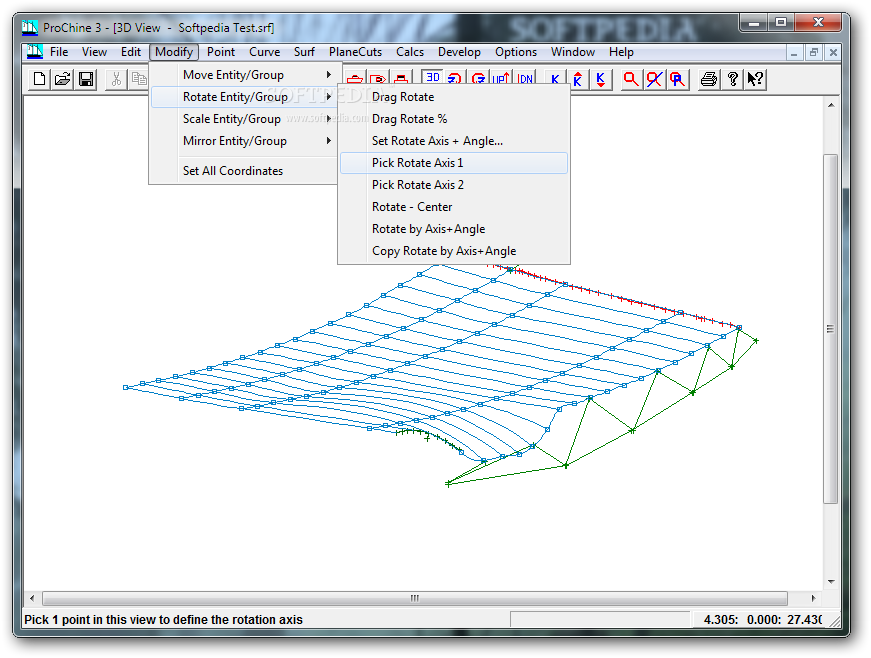Close the open Modify menu
Viewport: 871px width, 658px height.
click(x=174, y=52)
